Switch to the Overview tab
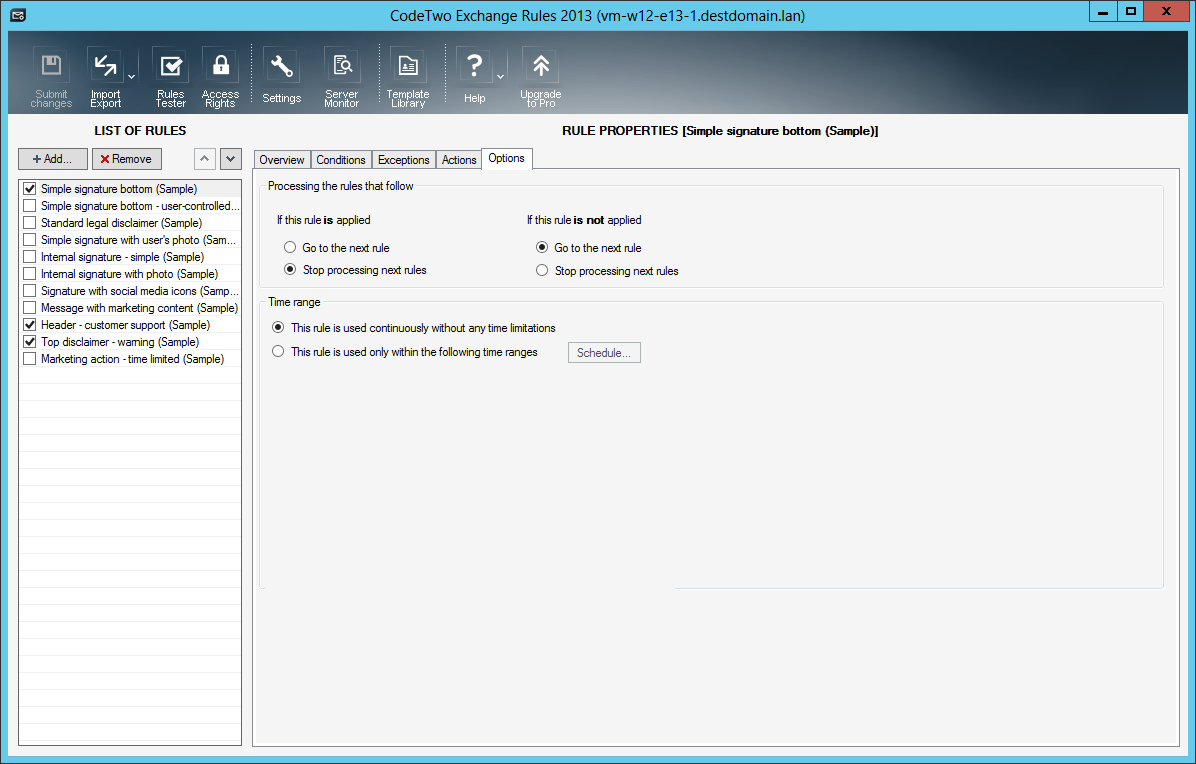The width and height of the screenshot is (1196, 764). pos(281,159)
